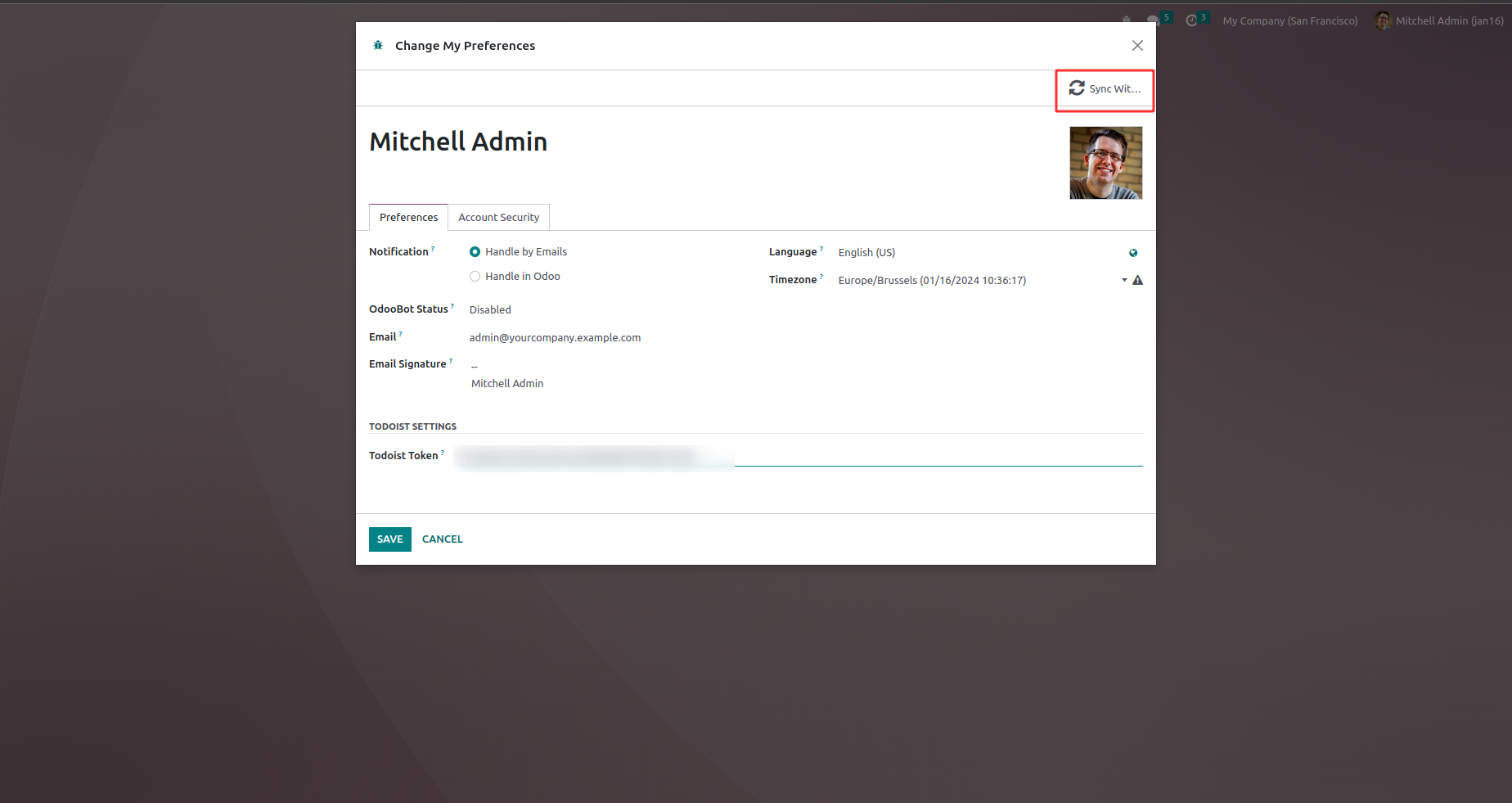Open the conversations chat bubble icon
Screen dimensions: 1512x803
click(1153, 20)
